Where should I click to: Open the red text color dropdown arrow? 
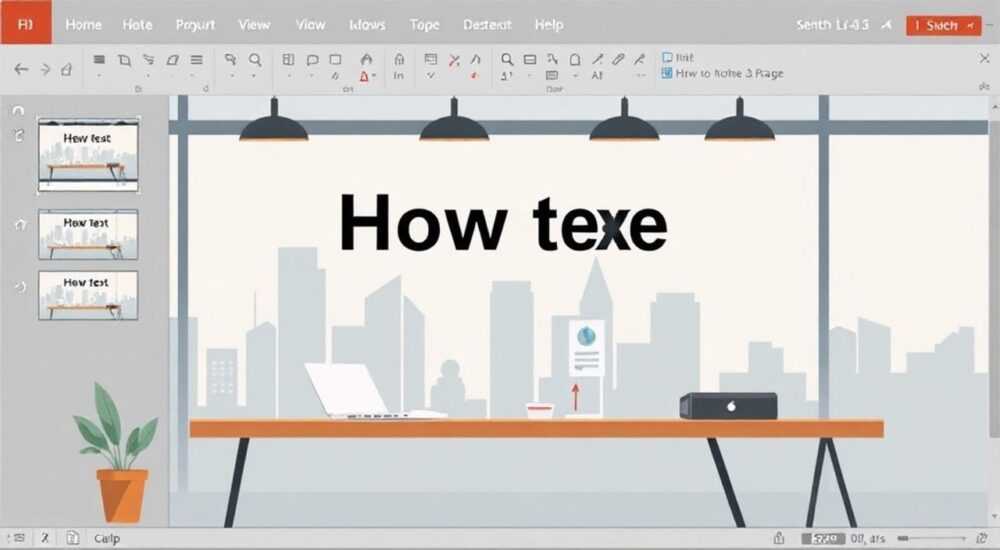point(374,76)
